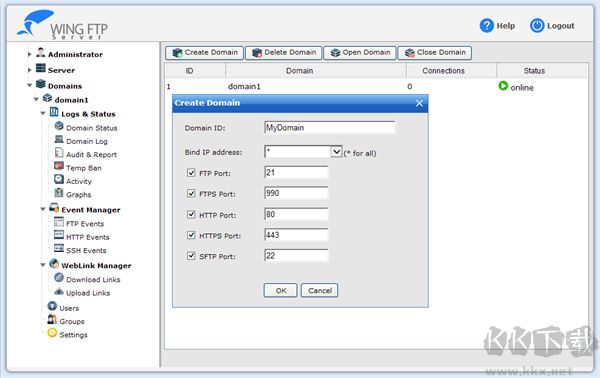Open the Bind IP address dropdown
600x378 pixels.
[x=336, y=152]
